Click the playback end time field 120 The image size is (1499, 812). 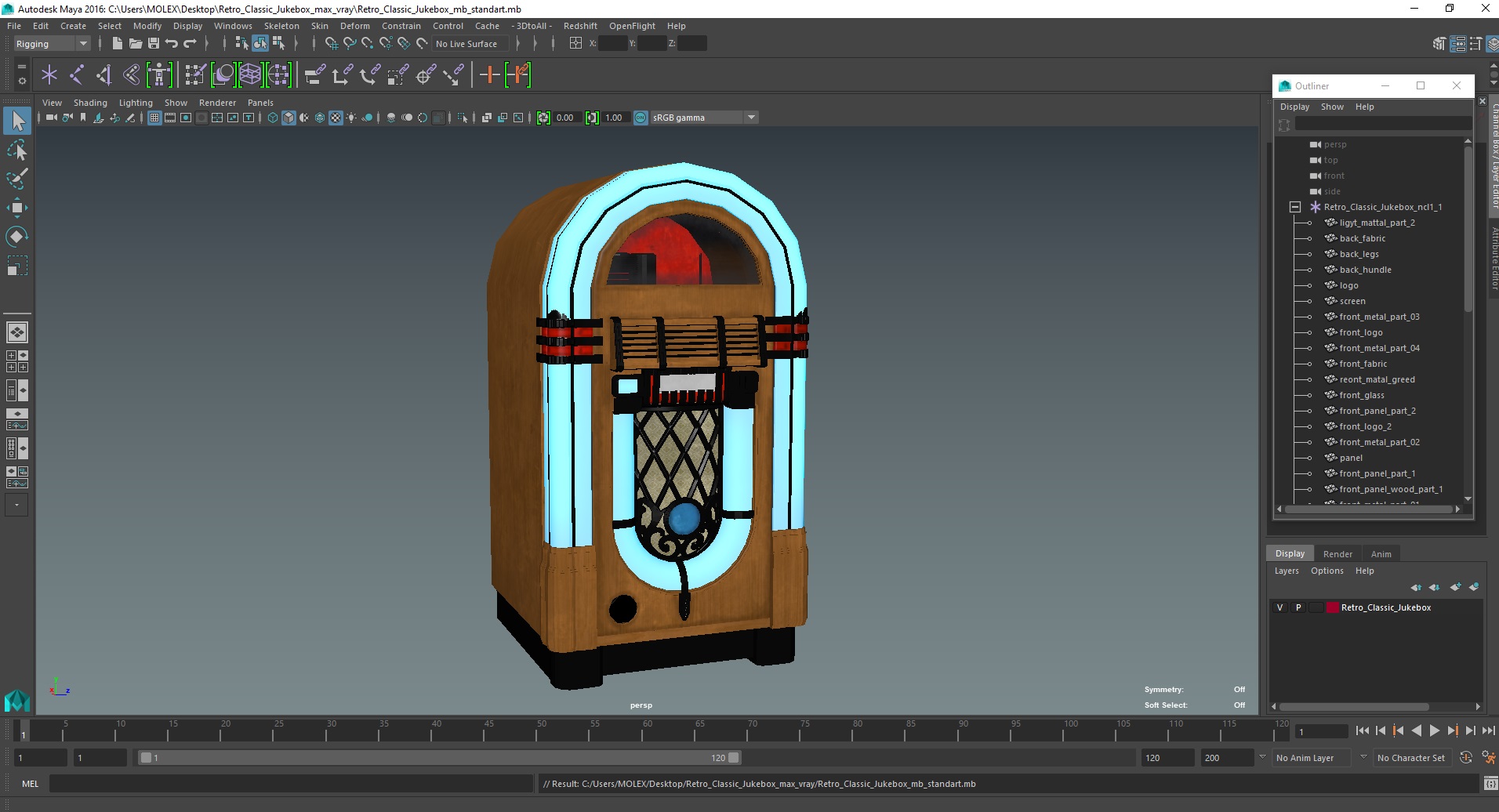coord(1167,758)
